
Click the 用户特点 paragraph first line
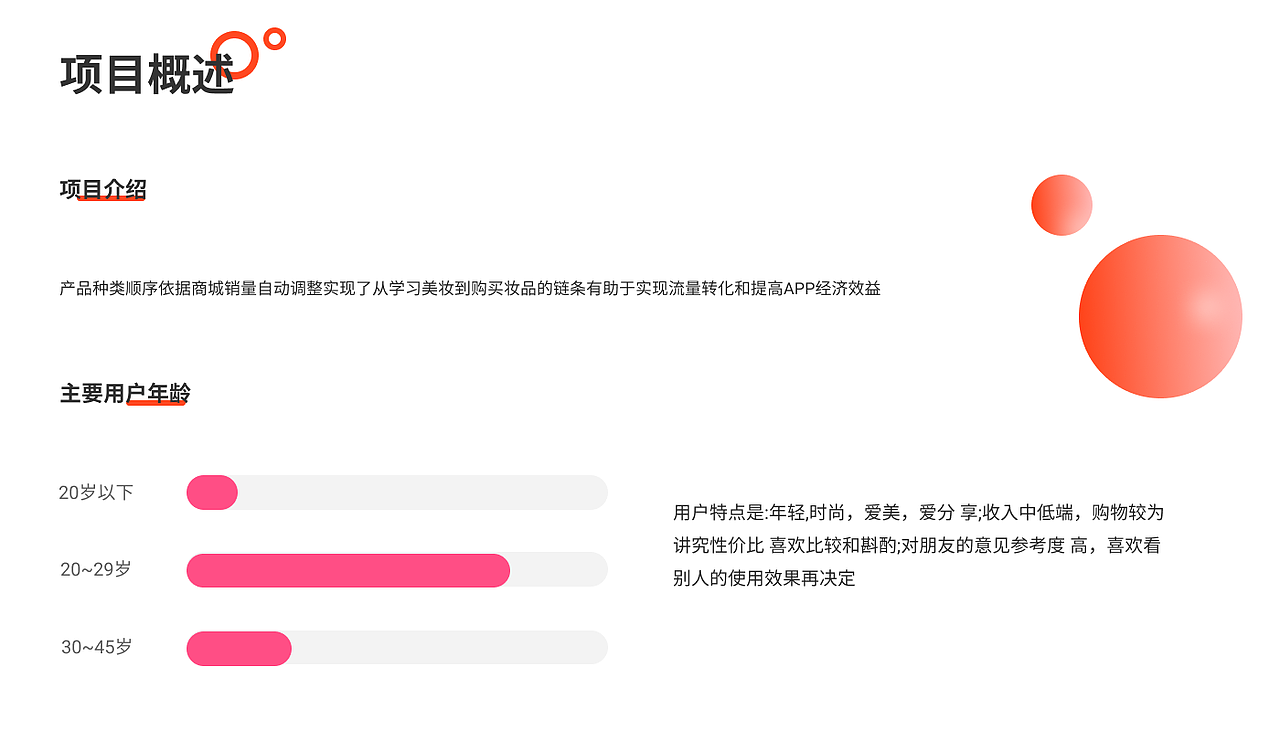coord(919,513)
